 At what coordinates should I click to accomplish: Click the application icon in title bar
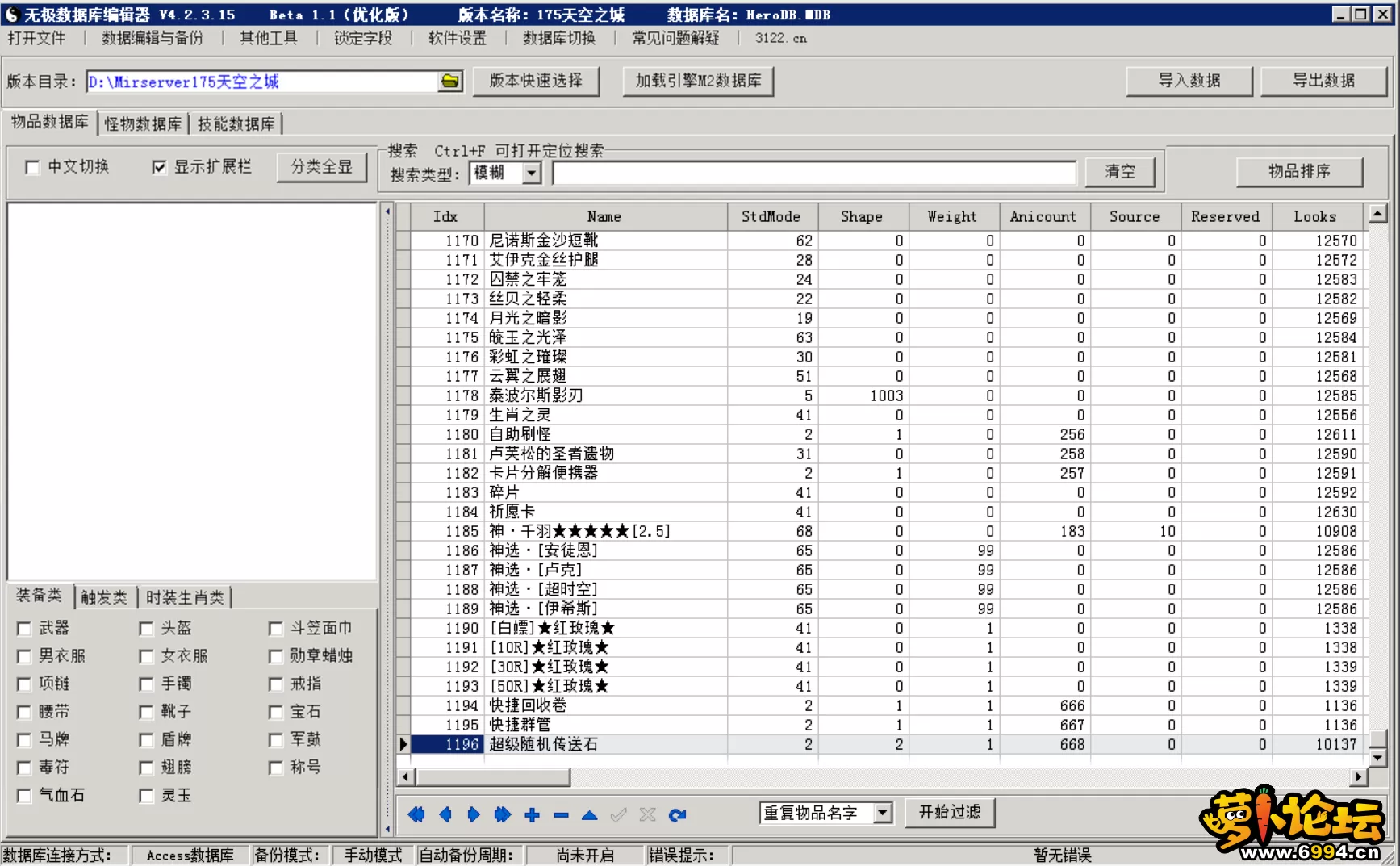point(11,15)
